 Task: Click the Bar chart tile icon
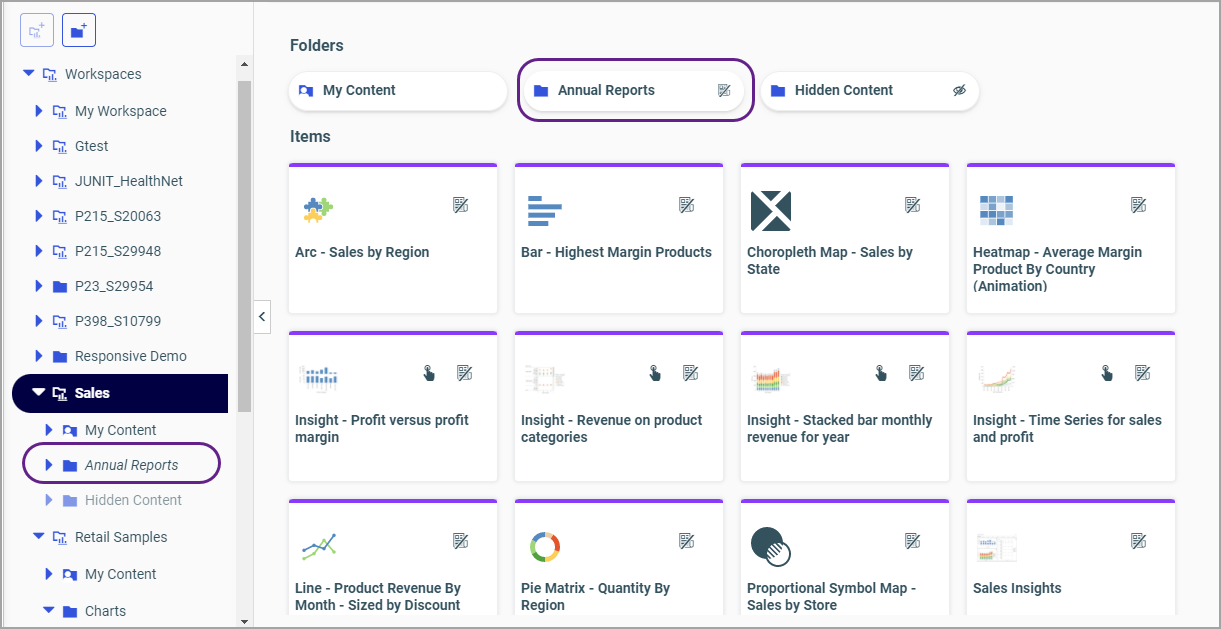[x=545, y=210]
